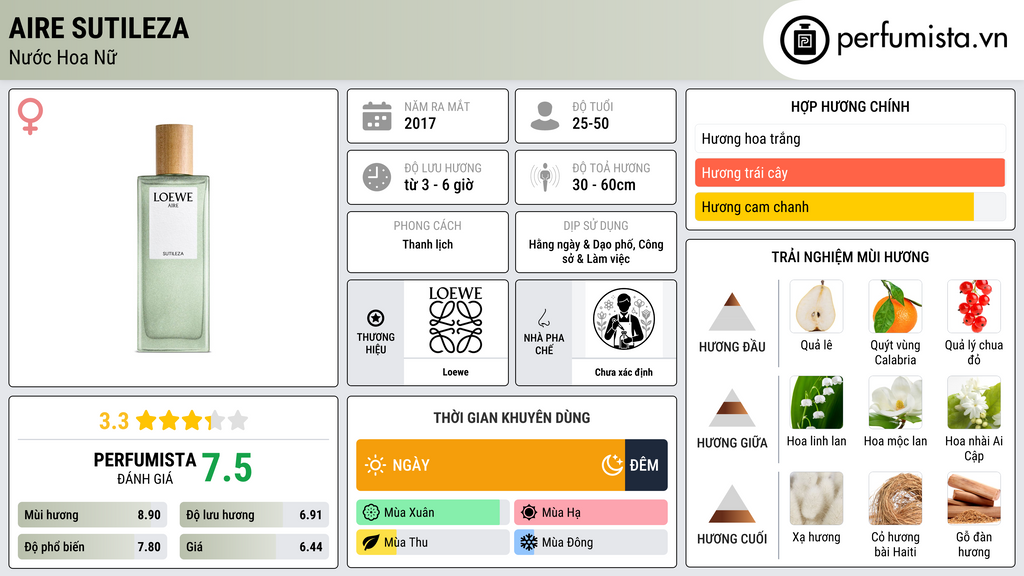Select the Hoa linh lan note image
Viewport: 1024px width, 576px height.
pyautogui.click(x=816, y=402)
